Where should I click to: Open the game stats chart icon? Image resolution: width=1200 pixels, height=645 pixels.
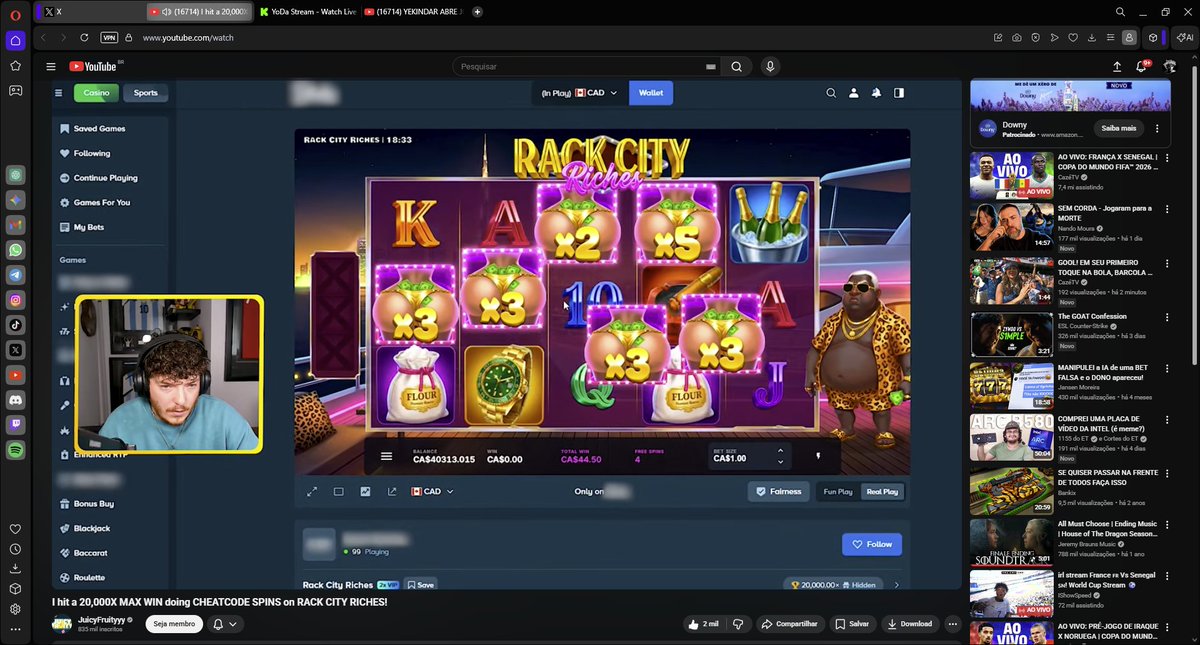(x=365, y=492)
